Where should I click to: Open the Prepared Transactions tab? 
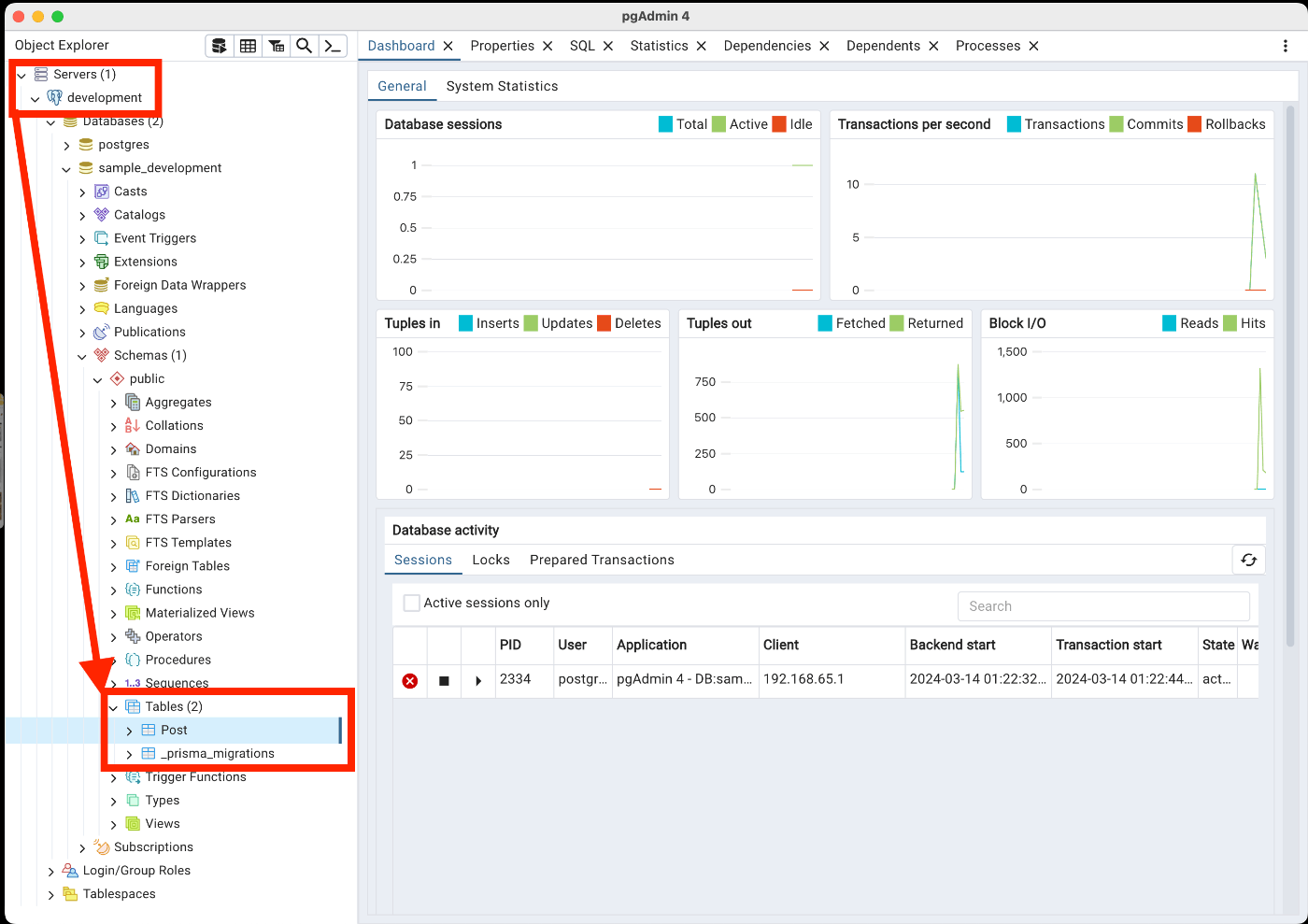602,560
